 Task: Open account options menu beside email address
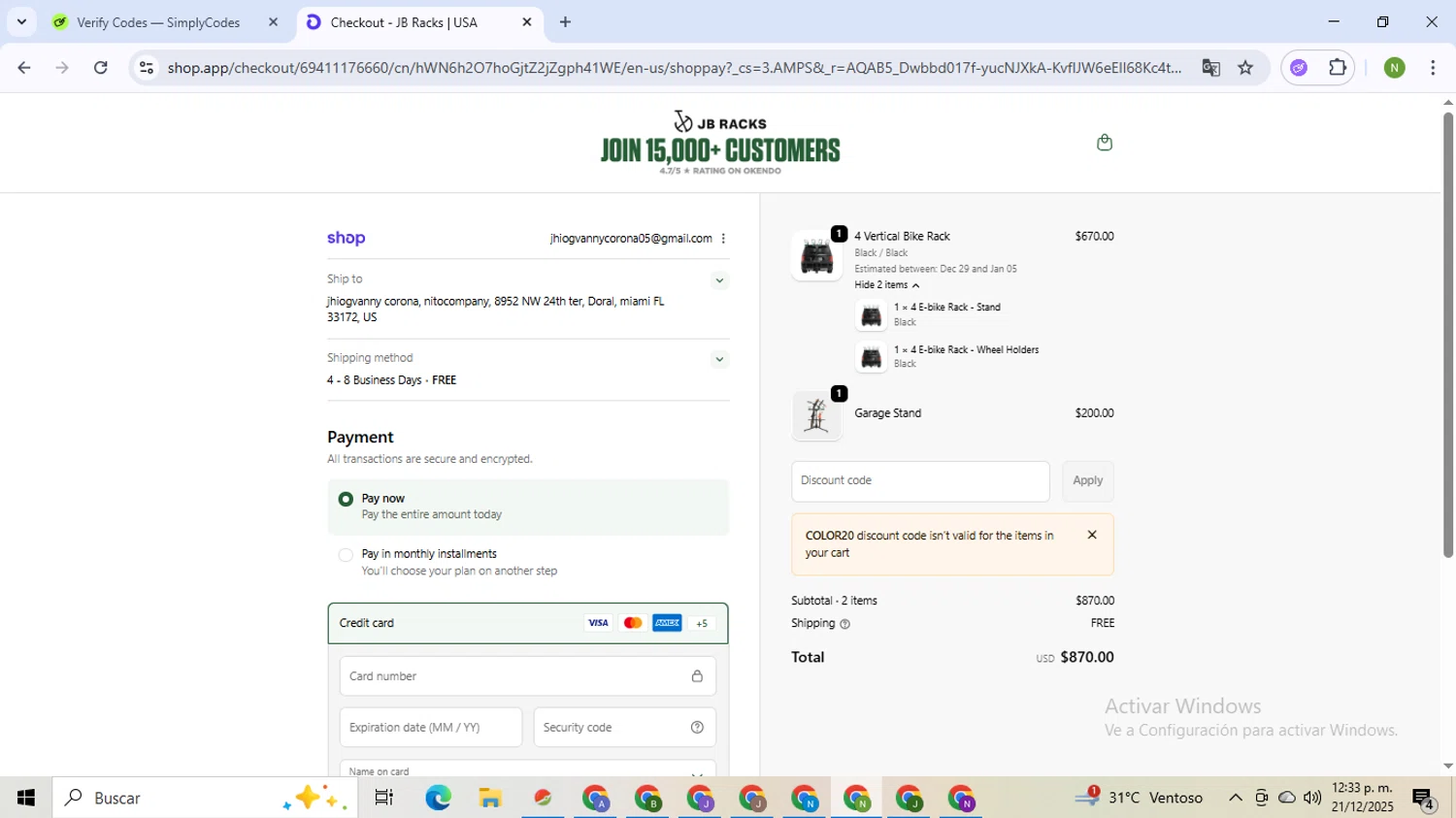pos(723,239)
